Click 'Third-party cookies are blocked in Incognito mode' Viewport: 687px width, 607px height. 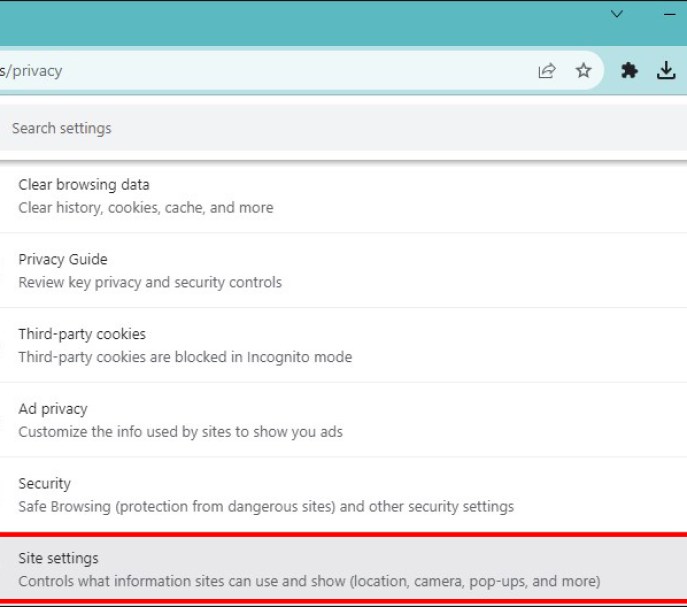coord(185,357)
